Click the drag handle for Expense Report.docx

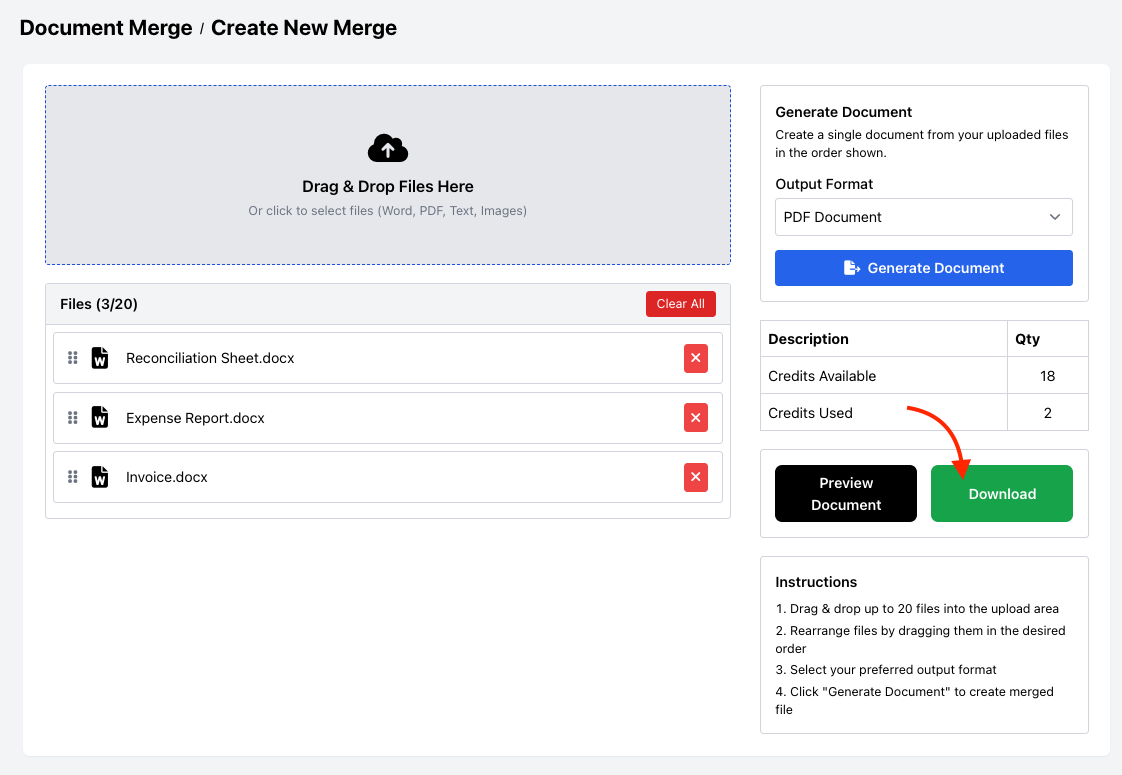[72, 417]
